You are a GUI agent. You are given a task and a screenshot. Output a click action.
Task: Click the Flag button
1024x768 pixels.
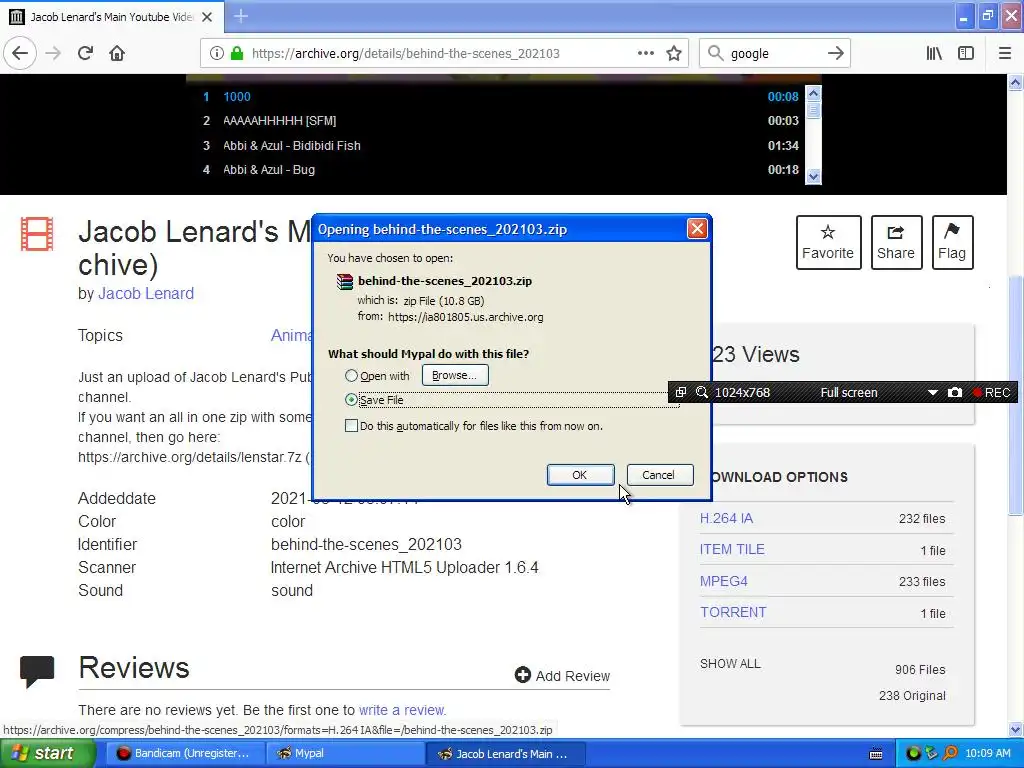point(952,242)
